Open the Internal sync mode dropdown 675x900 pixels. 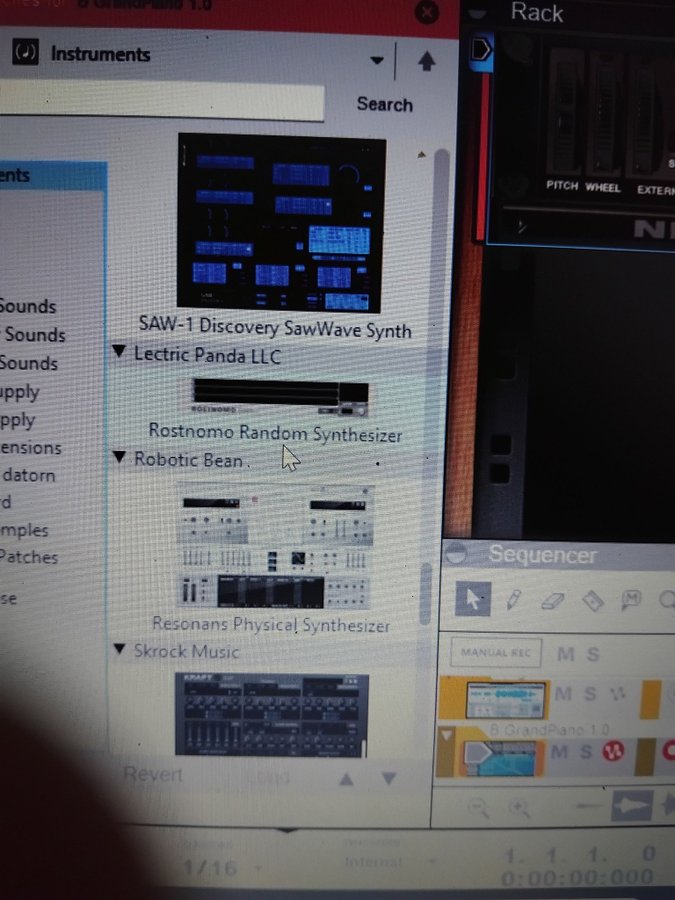(432, 862)
